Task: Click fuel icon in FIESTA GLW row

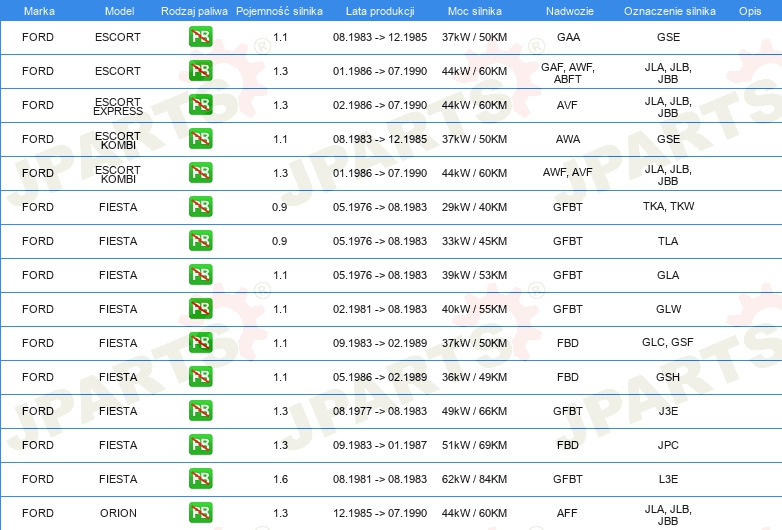Action: 200,309
